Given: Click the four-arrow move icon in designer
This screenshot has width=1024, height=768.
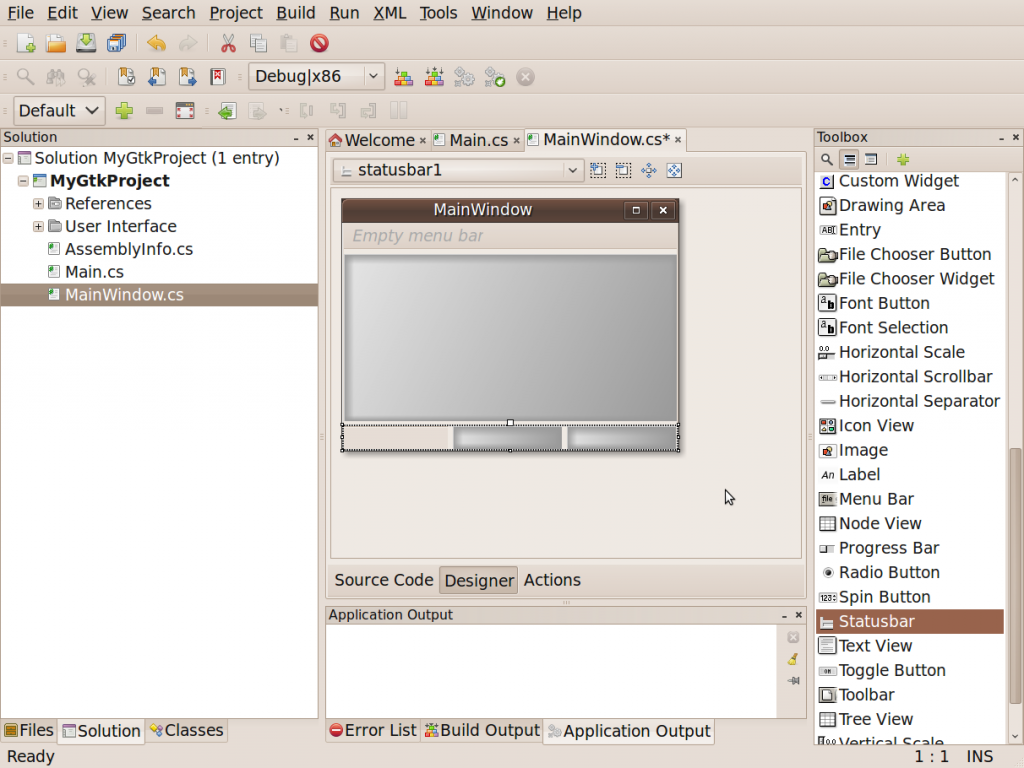Looking at the screenshot, I should click(x=648, y=170).
